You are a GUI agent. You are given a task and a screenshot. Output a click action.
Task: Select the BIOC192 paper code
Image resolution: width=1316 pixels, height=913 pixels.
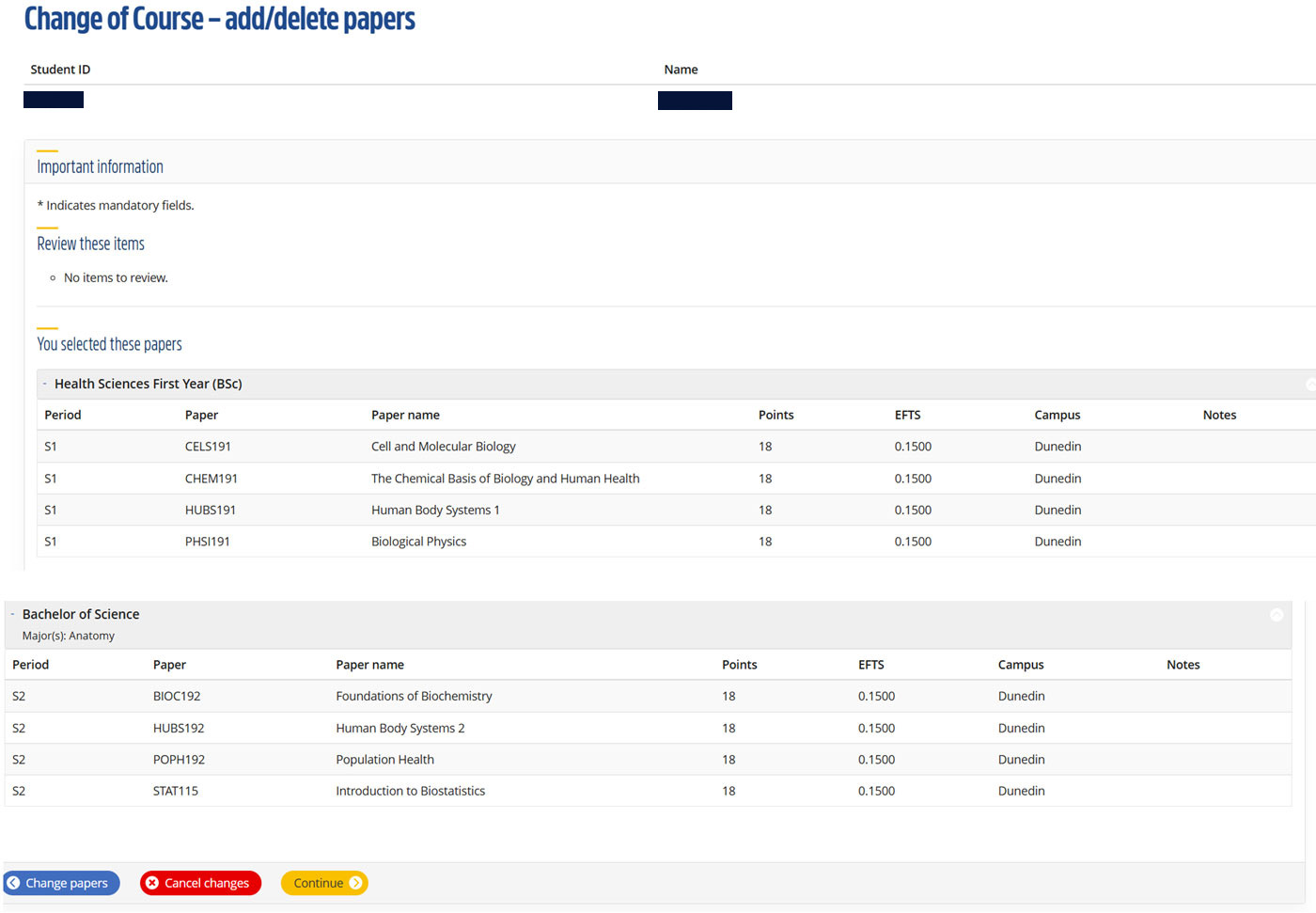point(177,696)
